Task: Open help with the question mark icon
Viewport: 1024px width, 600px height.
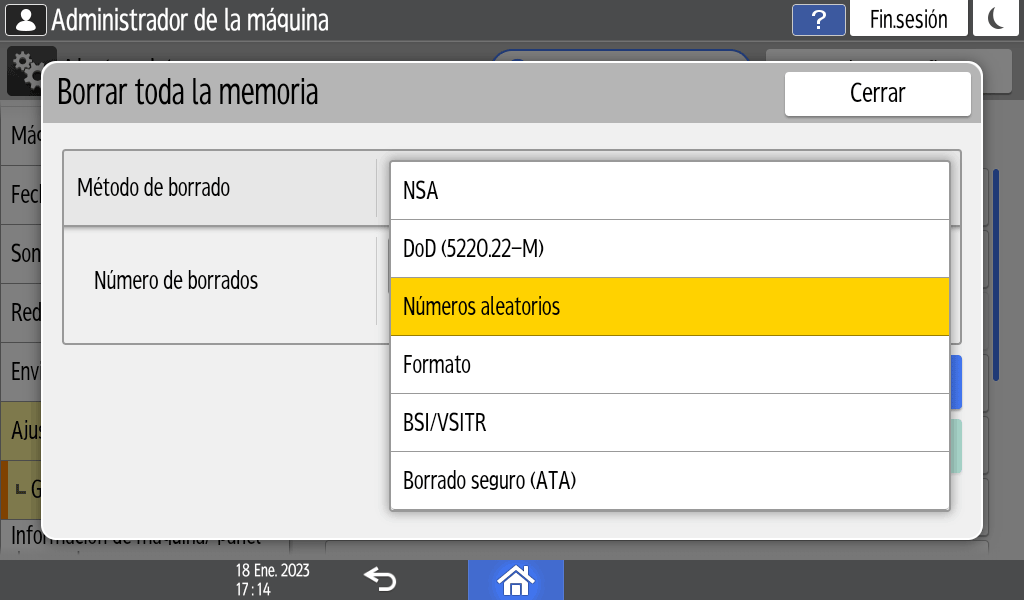Action: 819,19
